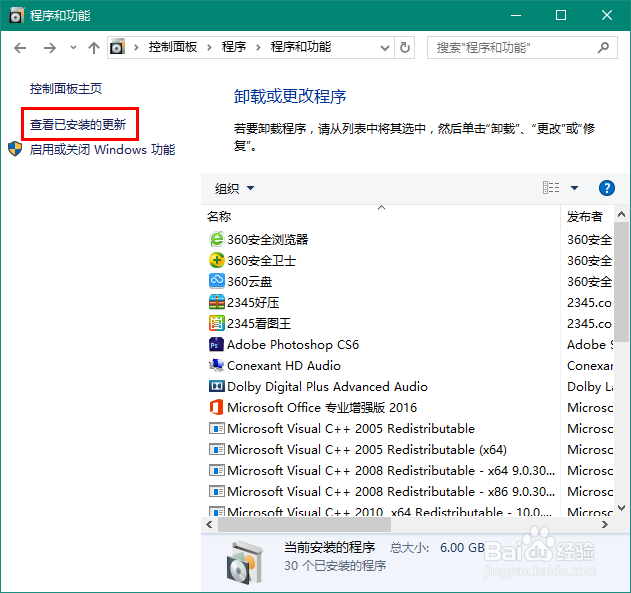Click the Visual C++ 2008 x86 icon
The width and height of the screenshot is (631, 593).
[217, 491]
